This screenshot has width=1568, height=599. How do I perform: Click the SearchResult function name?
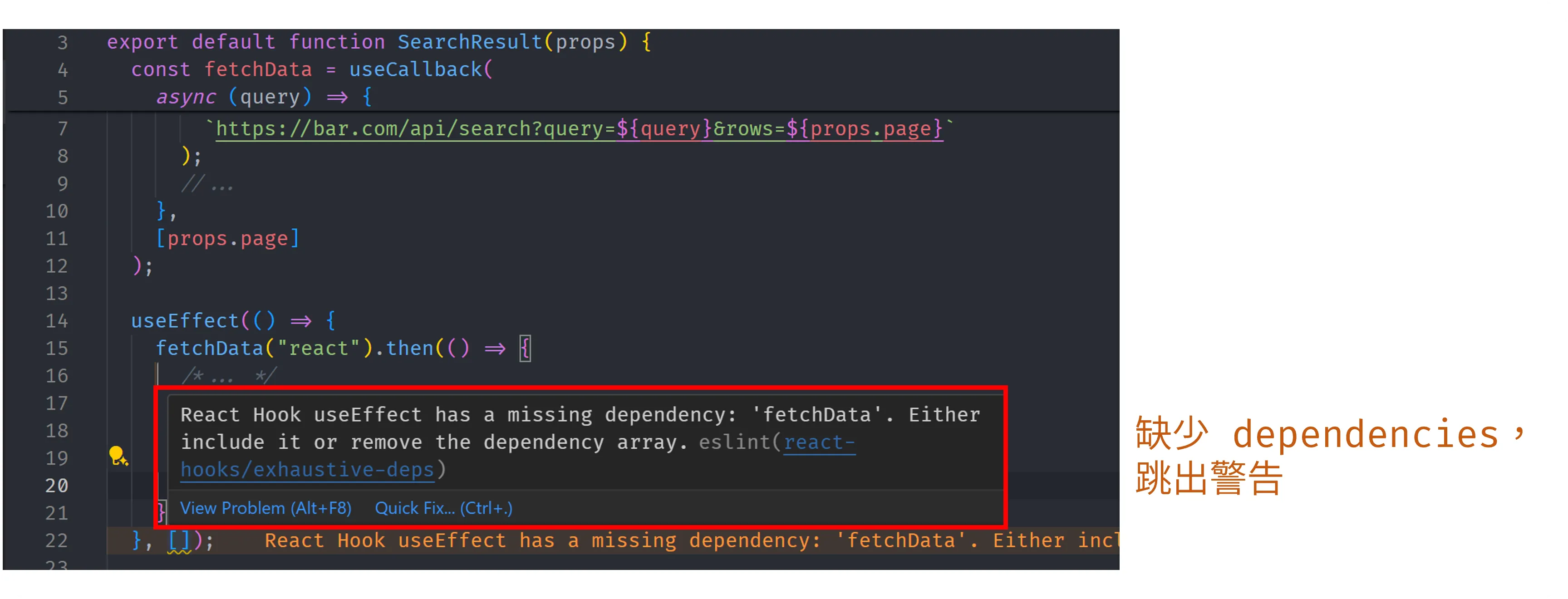click(x=469, y=42)
